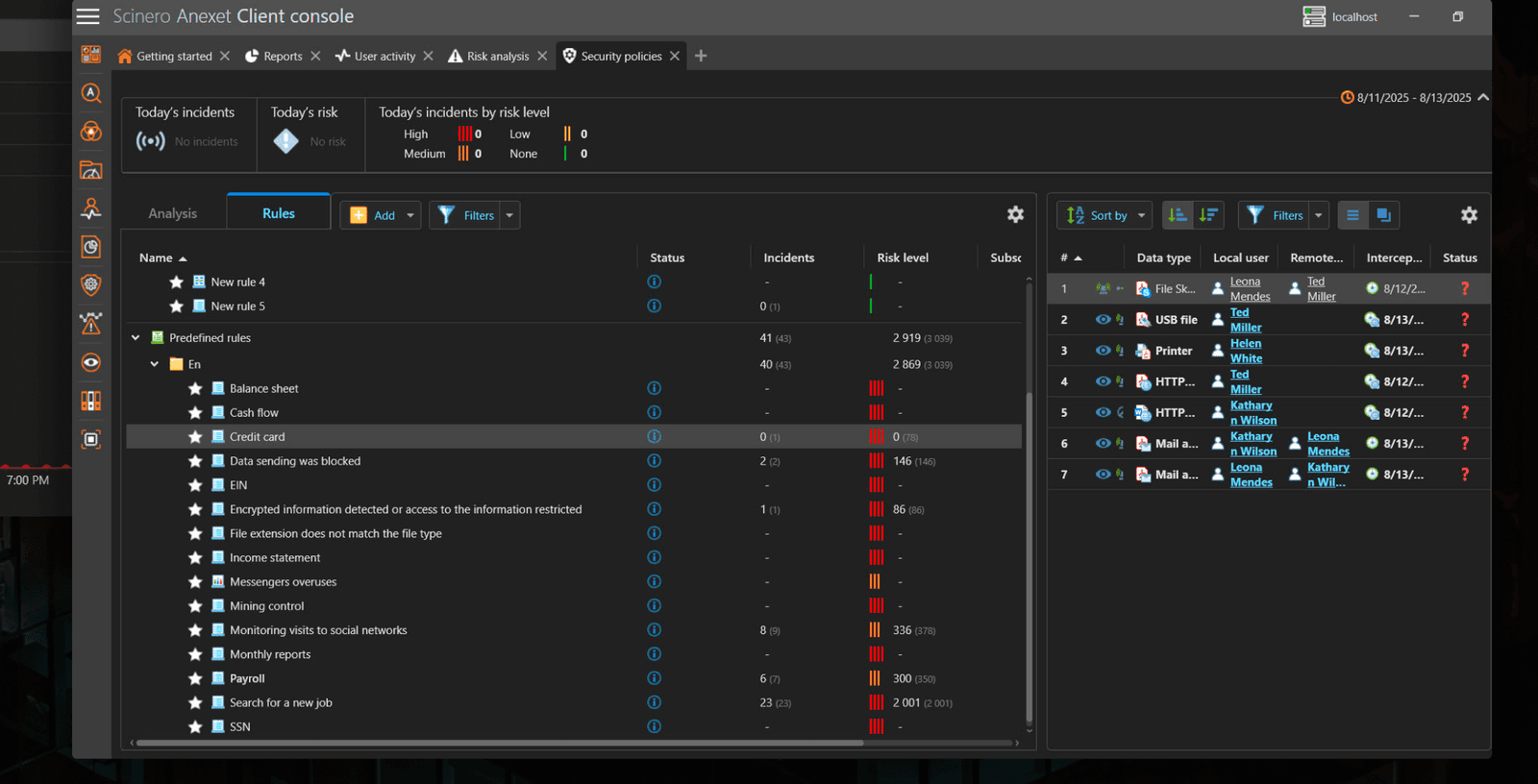This screenshot has width=1538, height=784.
Task: Collapse the date range panel chevron
Action: point(1483,97)
